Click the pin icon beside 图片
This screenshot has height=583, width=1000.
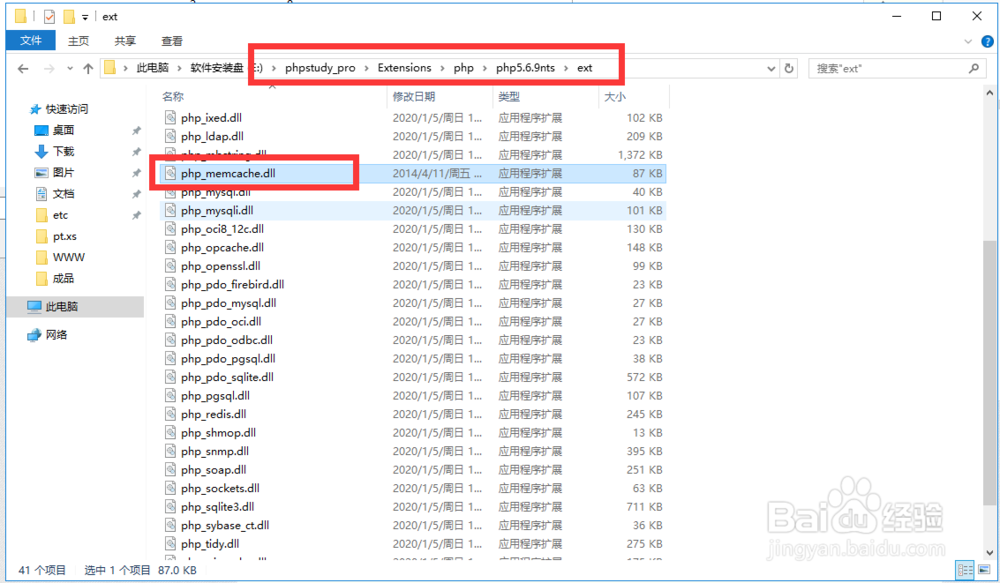point(136,172)
